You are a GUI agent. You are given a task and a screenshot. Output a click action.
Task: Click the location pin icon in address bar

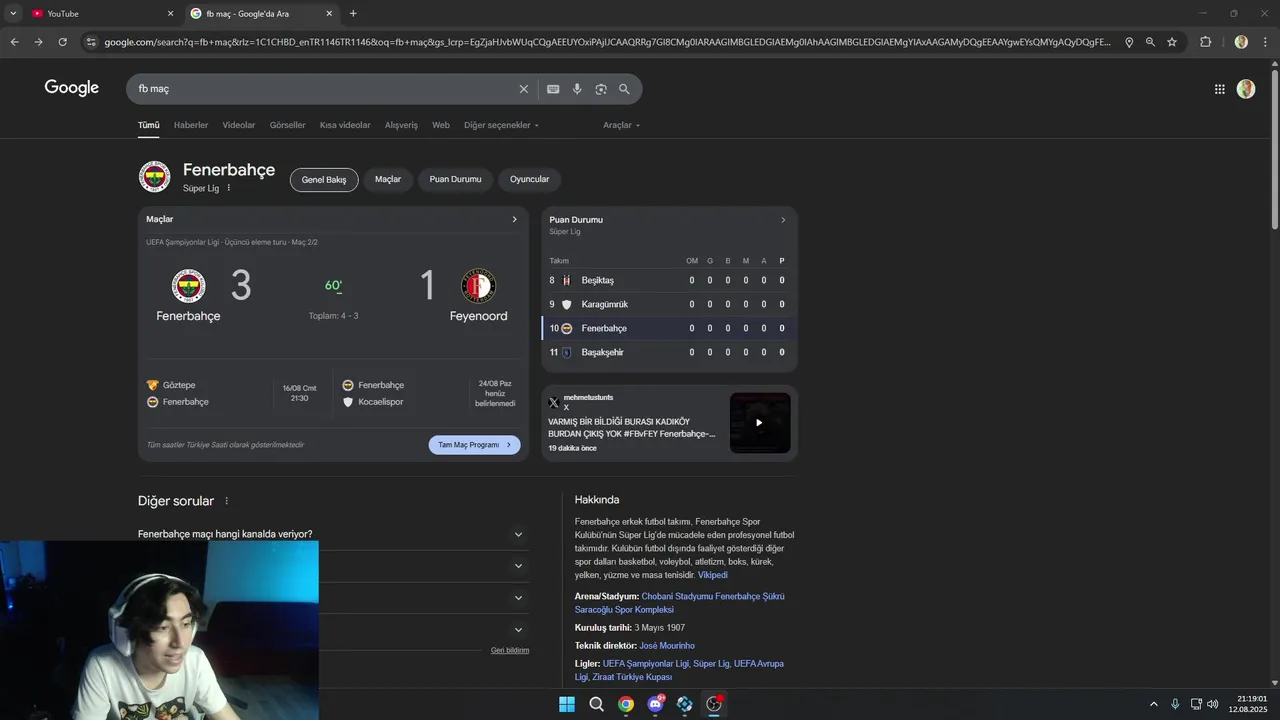(x=1129, y=42)
